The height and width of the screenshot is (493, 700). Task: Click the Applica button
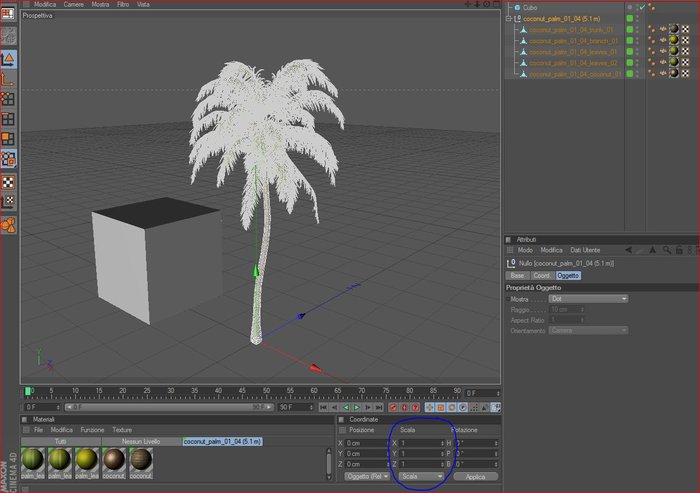475,476
